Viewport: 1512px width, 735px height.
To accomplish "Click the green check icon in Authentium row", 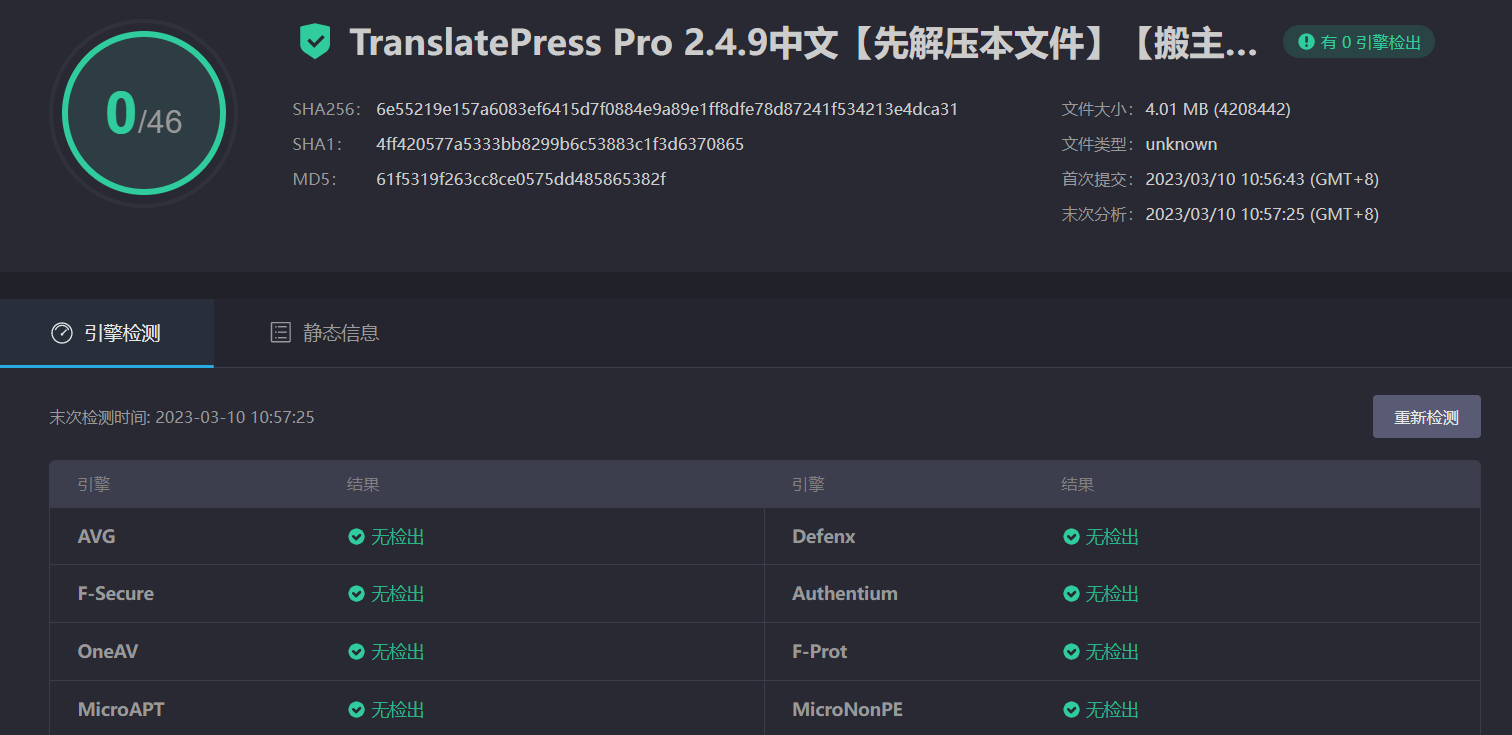I will pos(1071,594).
